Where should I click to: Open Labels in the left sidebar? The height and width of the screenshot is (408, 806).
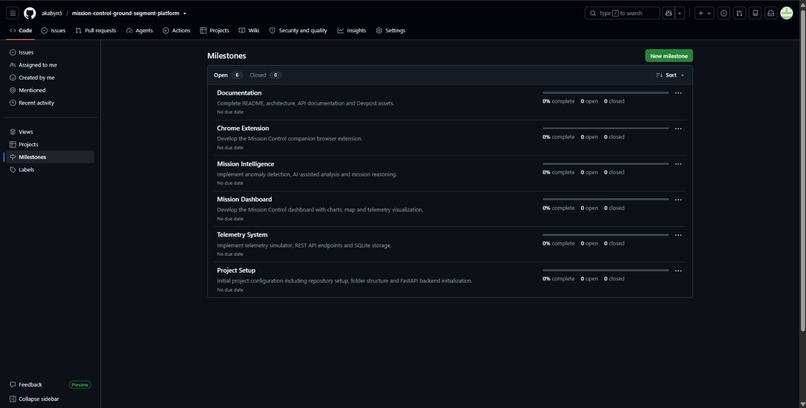coord(48,170)
